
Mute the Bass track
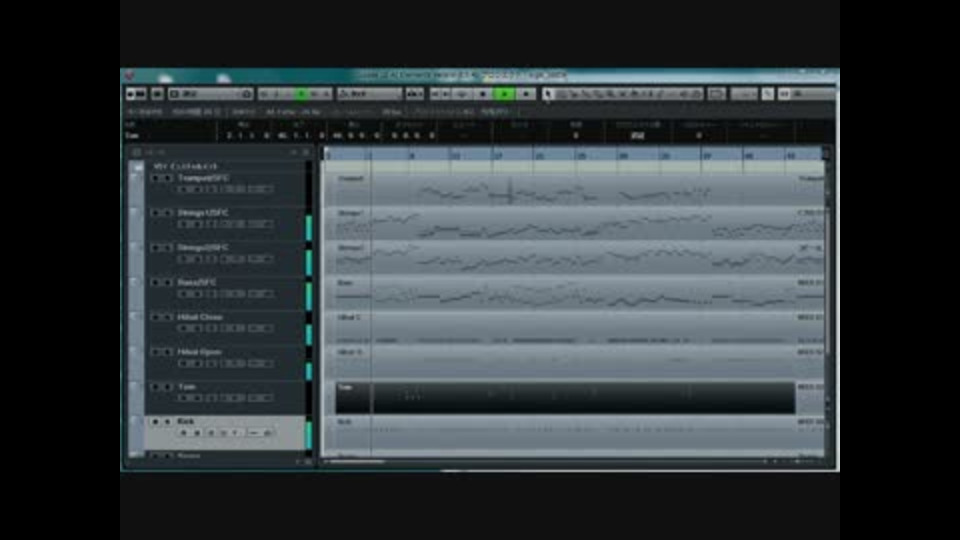155,282
